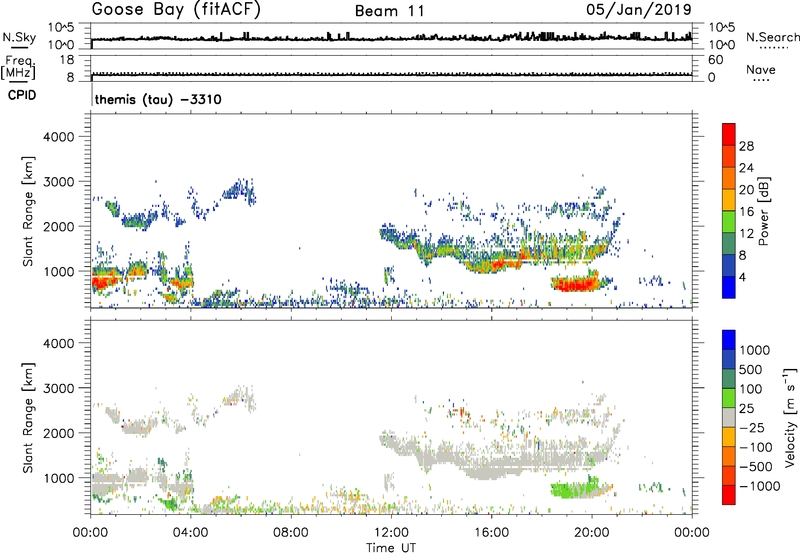Click the left '10^5' noise axis tick

click(61, 28)
